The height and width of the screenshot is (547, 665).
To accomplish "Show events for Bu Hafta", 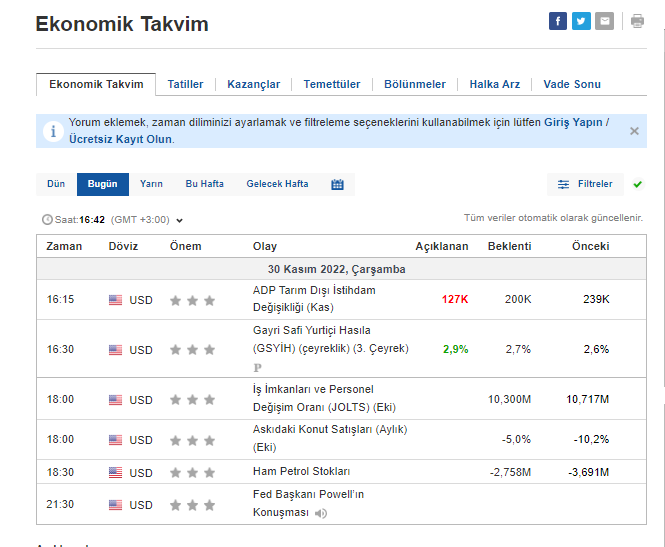I will pos(204,184).
